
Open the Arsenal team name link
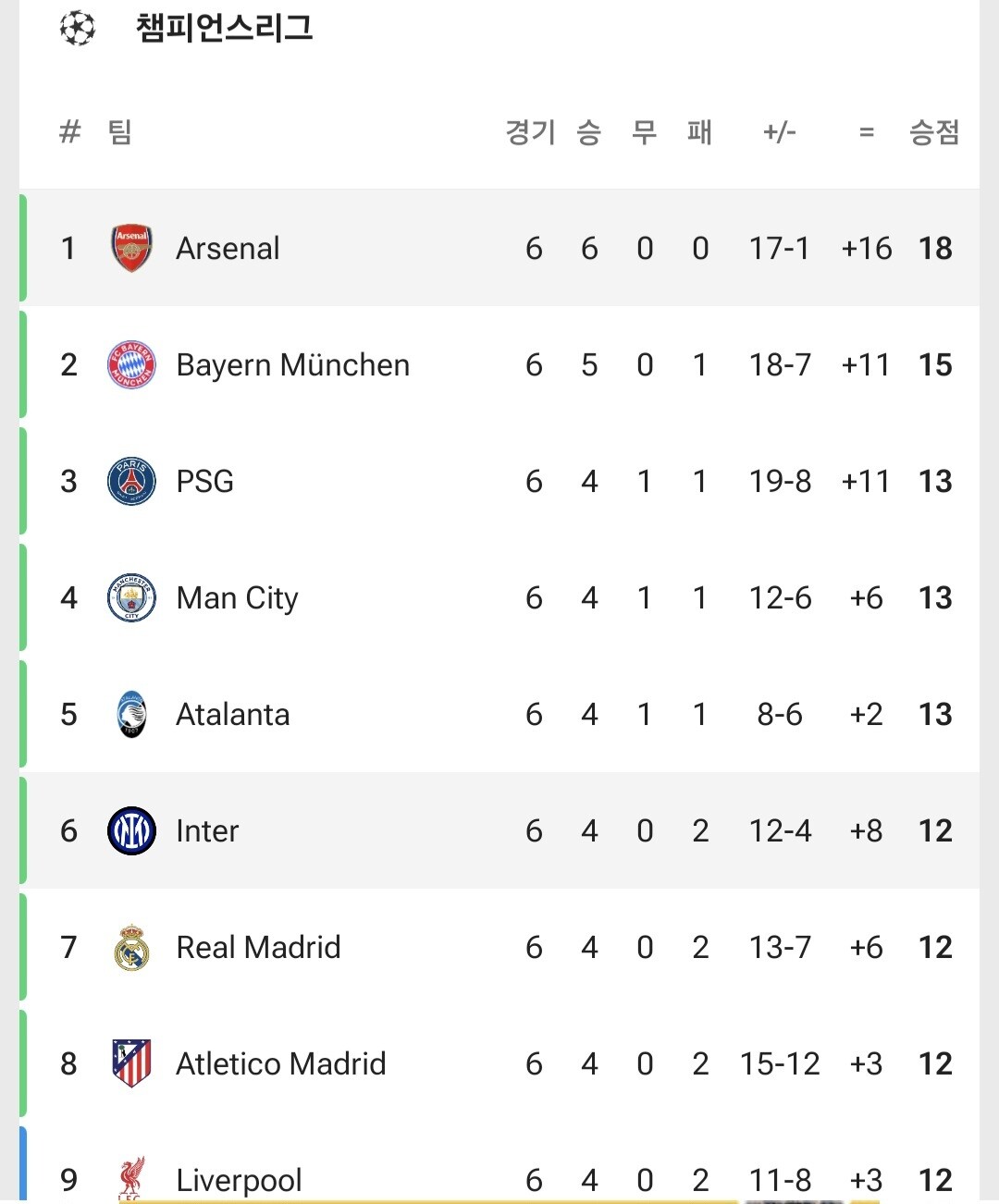click(228, 248)
